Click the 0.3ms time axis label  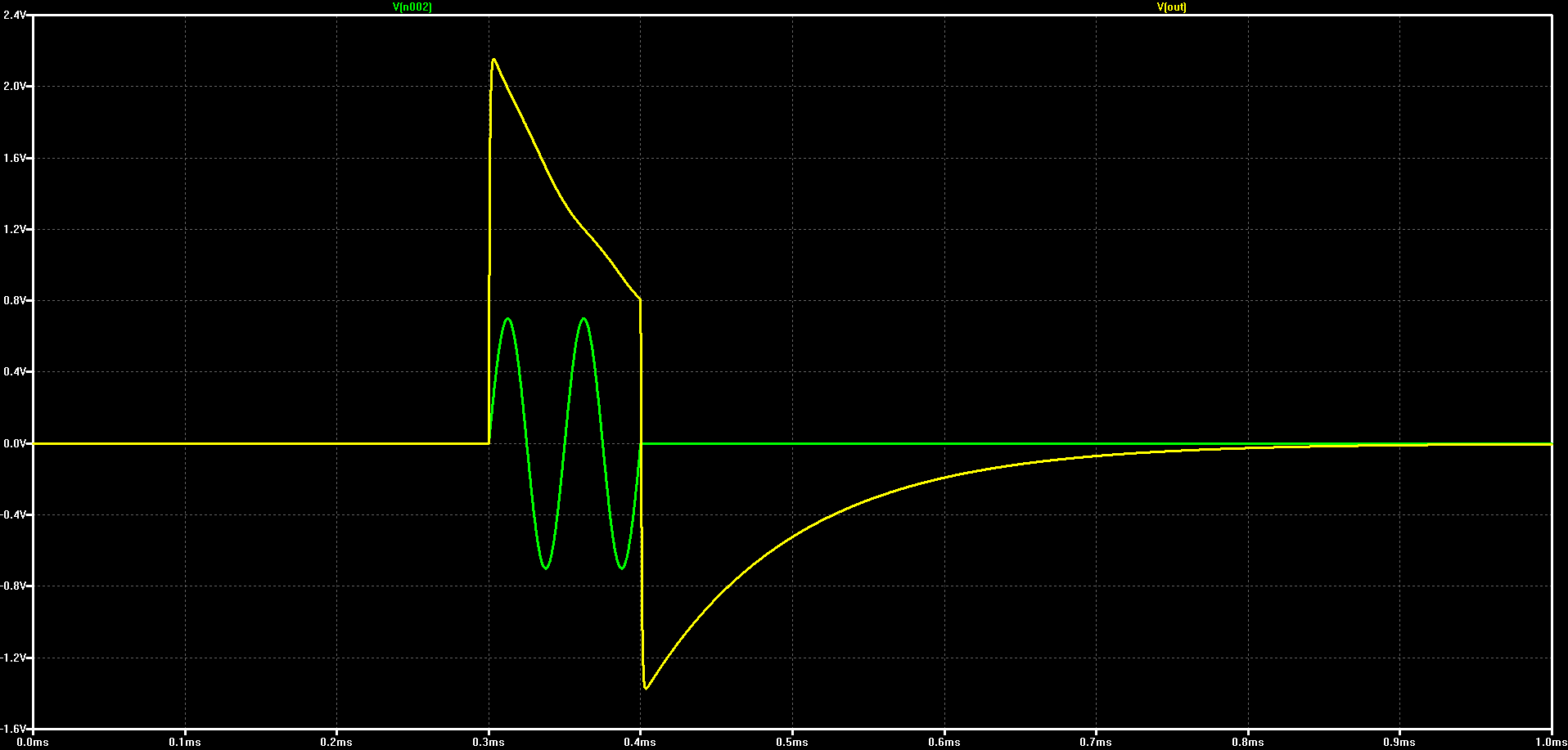coord(489,743)
